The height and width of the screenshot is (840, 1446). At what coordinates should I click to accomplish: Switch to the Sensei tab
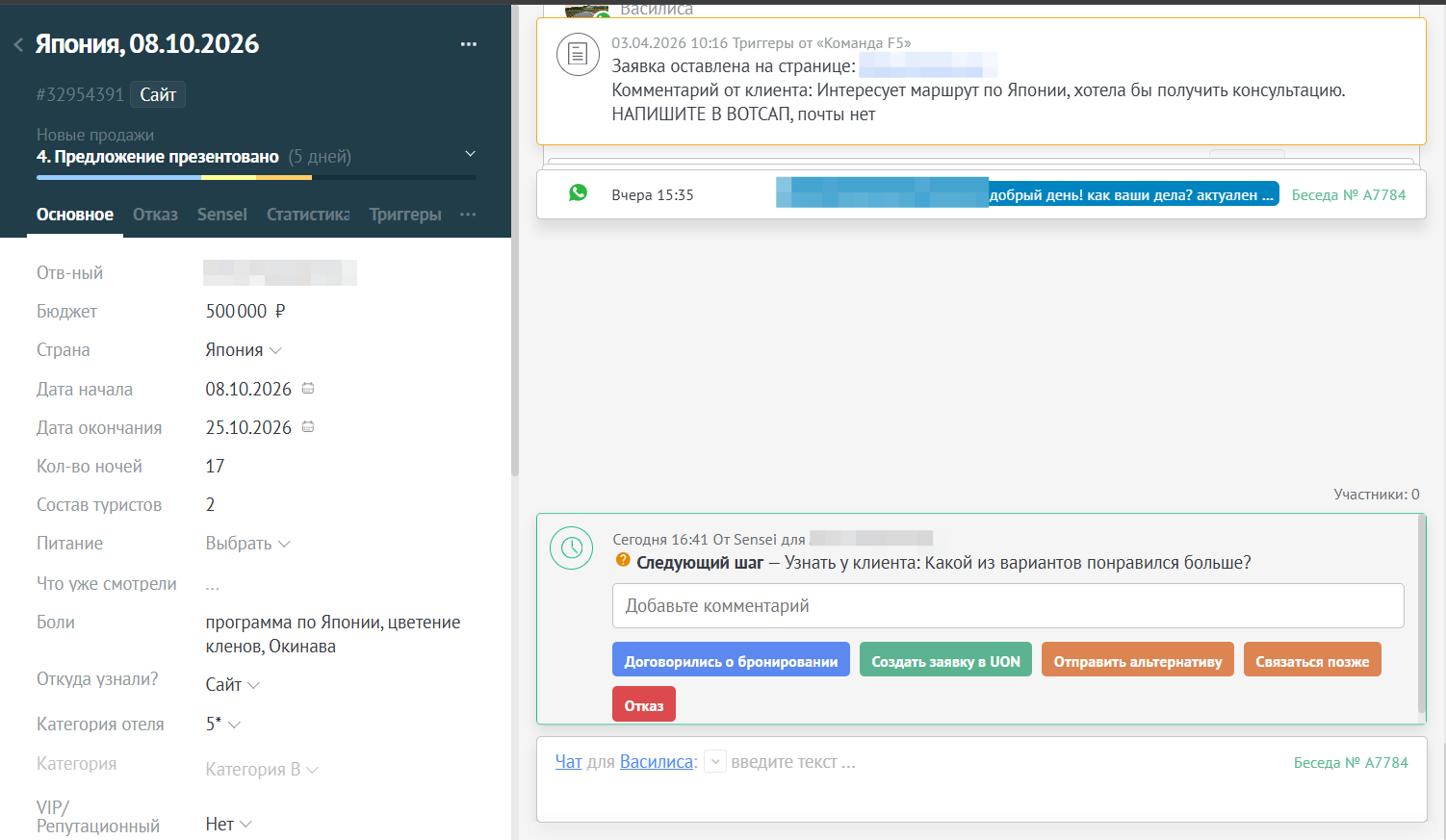[x=222, y=215]
